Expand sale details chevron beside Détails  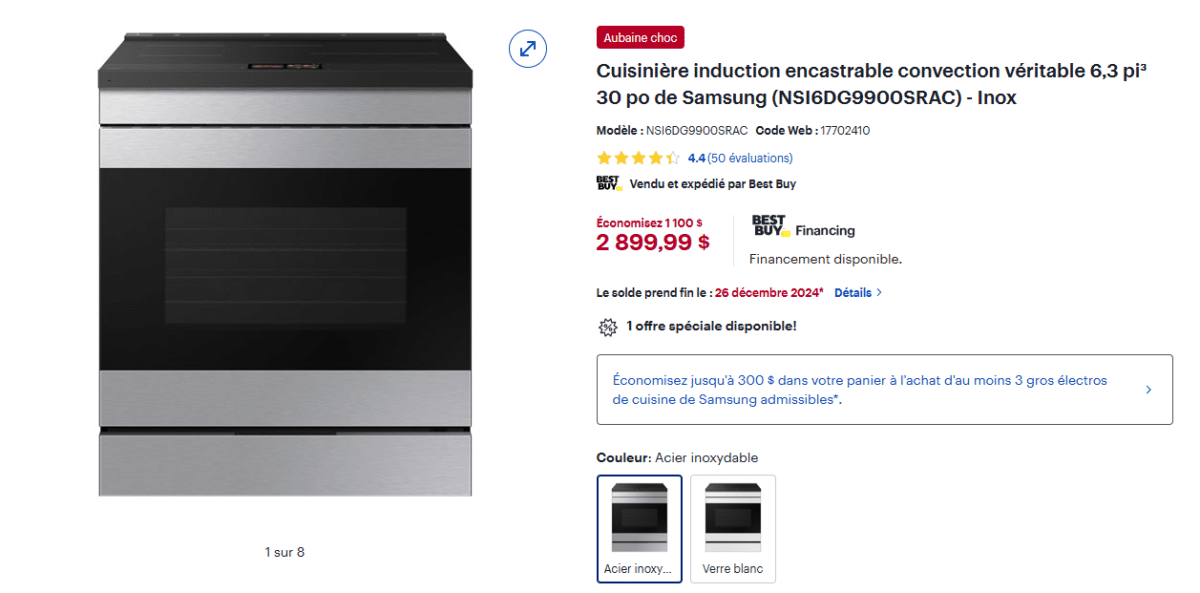click(x=879, y=293)
